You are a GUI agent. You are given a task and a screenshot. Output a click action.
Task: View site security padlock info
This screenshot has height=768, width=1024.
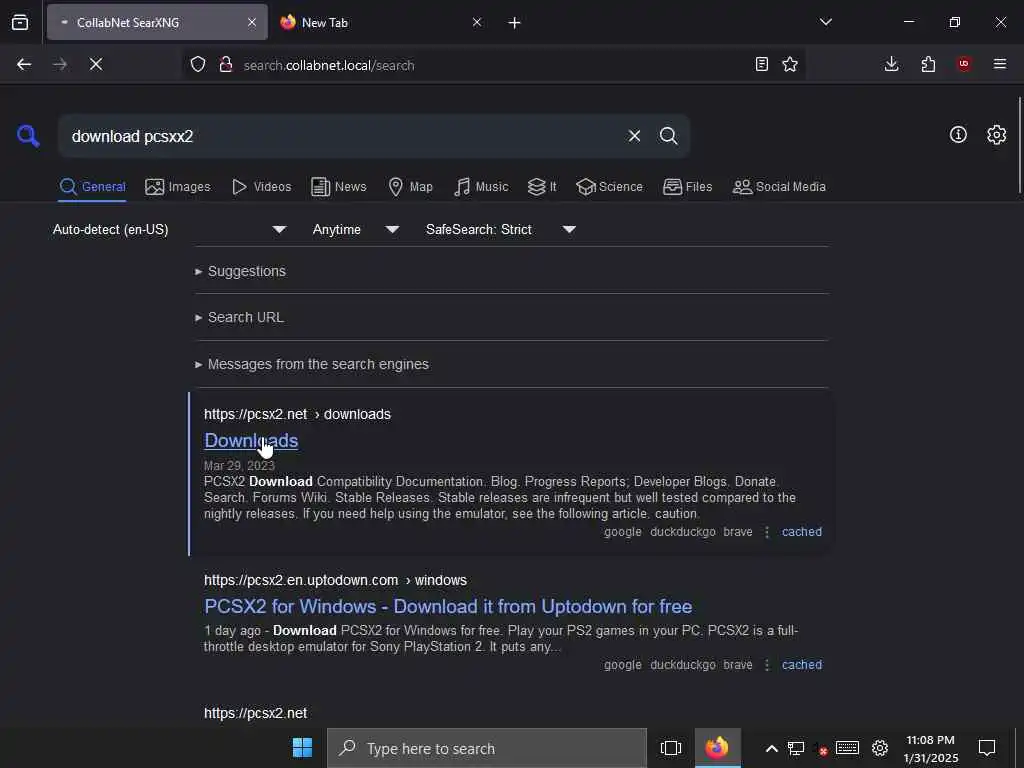click(226, 64)
